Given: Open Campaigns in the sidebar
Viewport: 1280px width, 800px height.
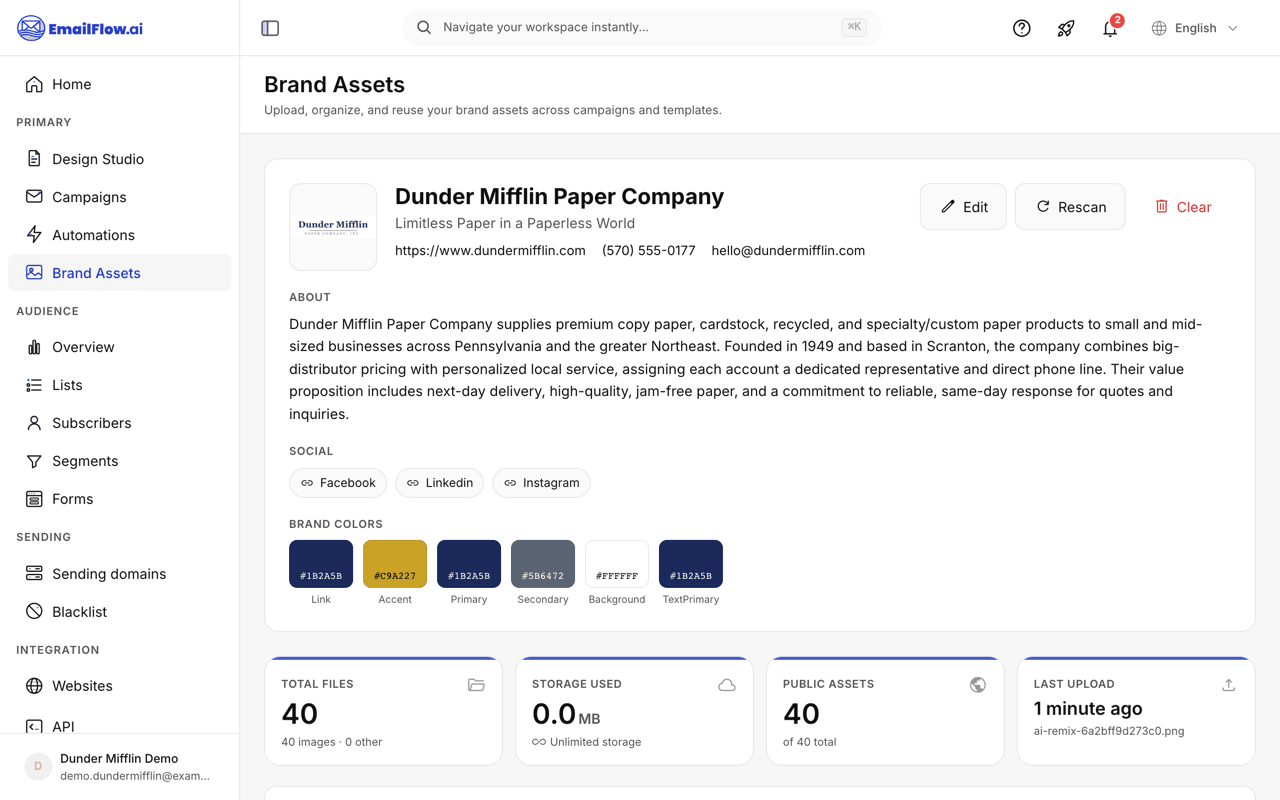Looking at the screenshot, I should pos(120,197).
